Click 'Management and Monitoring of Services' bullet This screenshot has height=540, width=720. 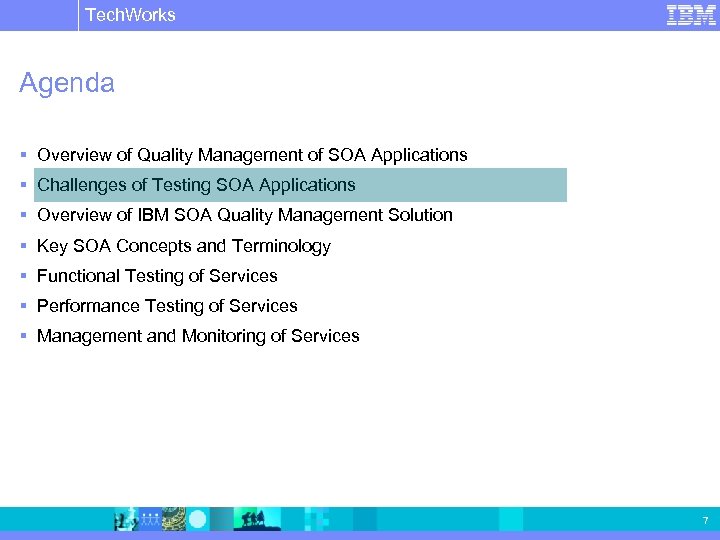click(x=198, y=336)
